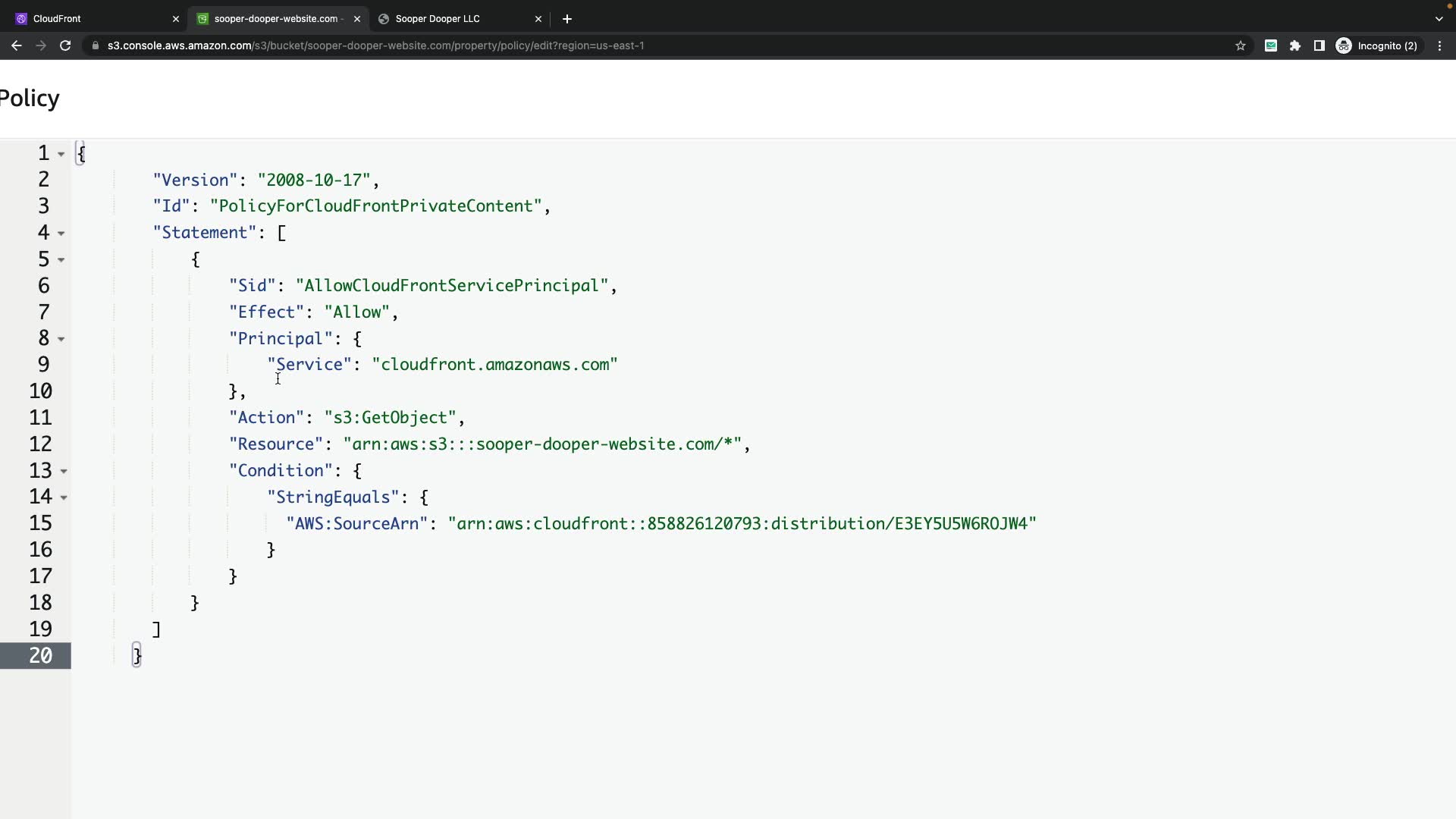Open the Extensions puzzle icon
This screenshot has height=819, width=1456.
click(1295, 45)
